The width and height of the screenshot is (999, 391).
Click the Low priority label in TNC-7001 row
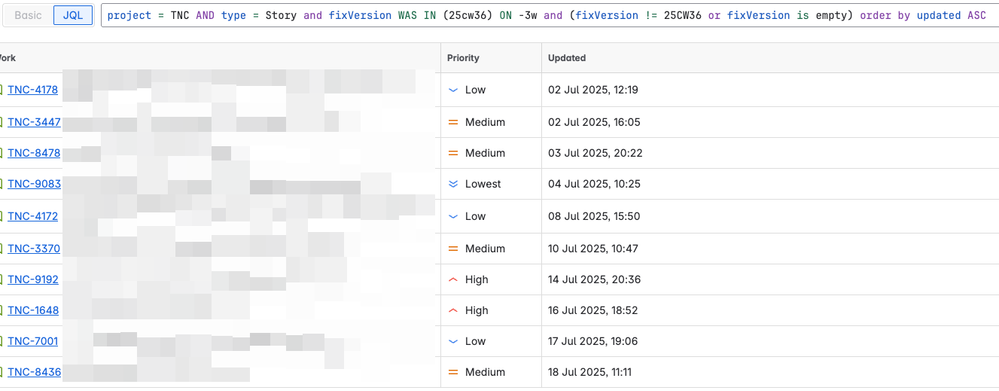(475, 341)
